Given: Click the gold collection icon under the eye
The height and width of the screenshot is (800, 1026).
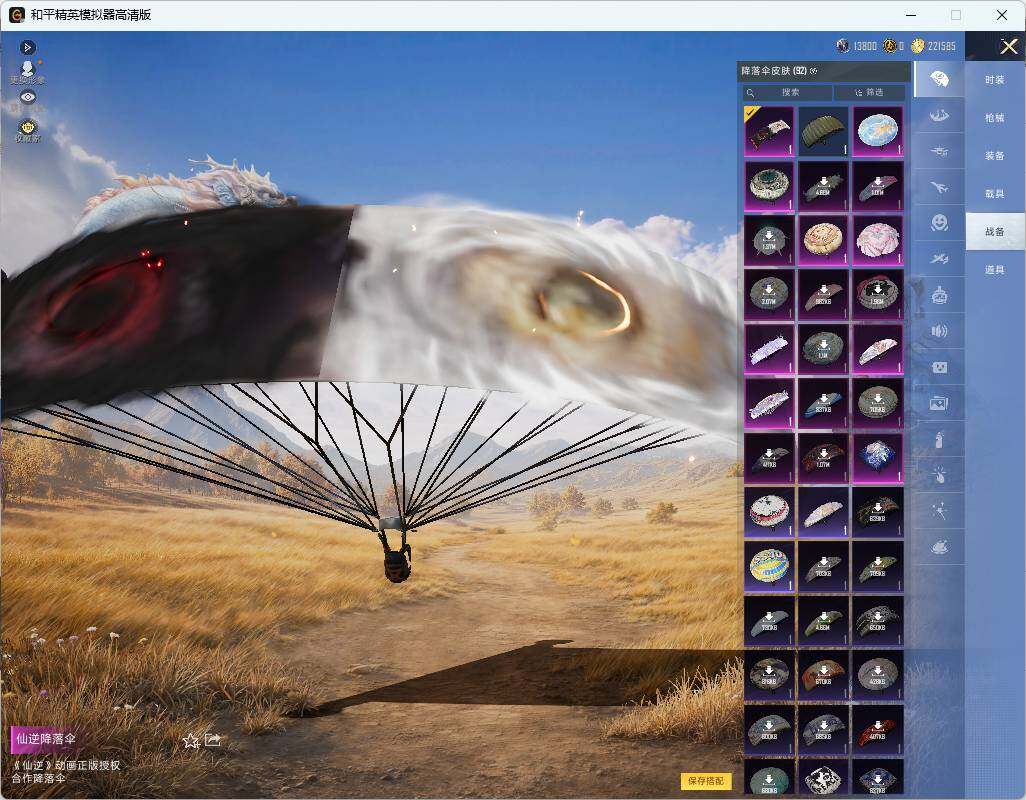Looking at the screenshot, I should coord(27,129).
